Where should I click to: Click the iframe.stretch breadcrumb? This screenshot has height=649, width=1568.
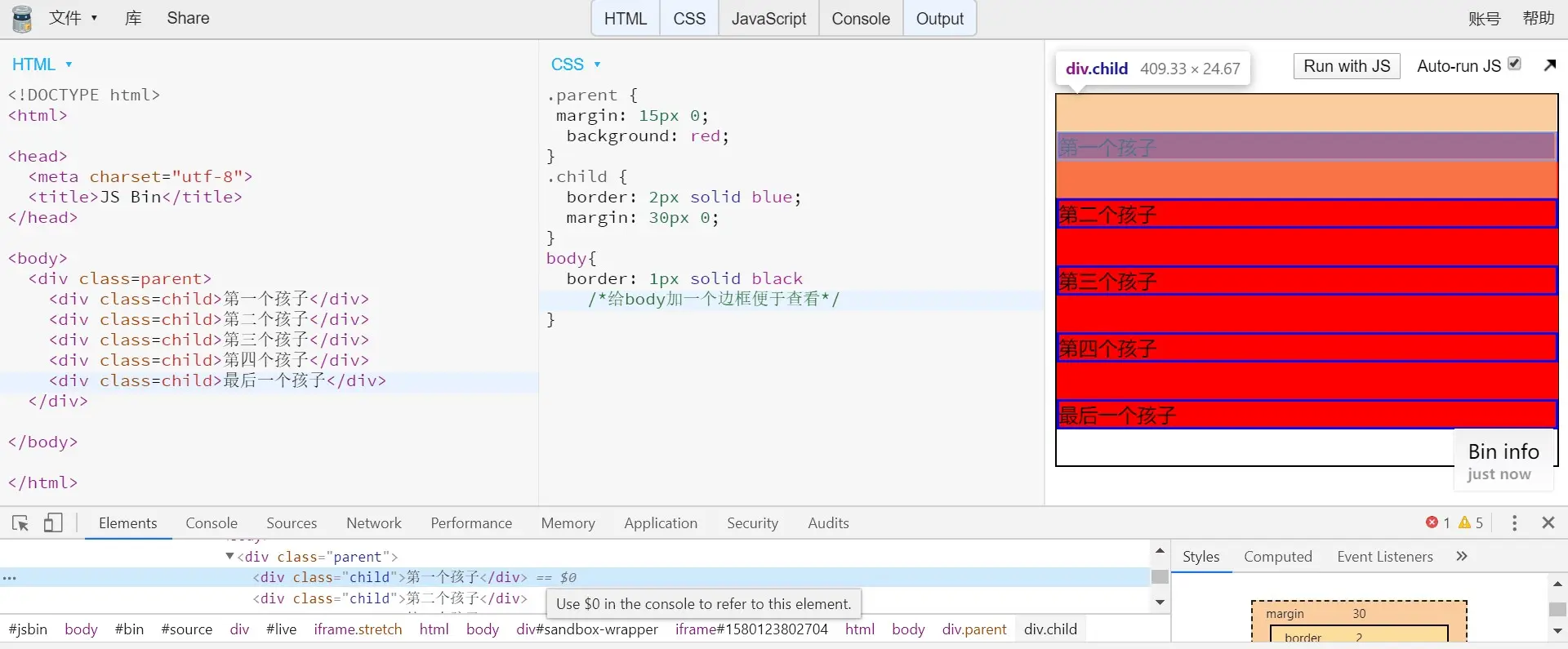point(358,629)
